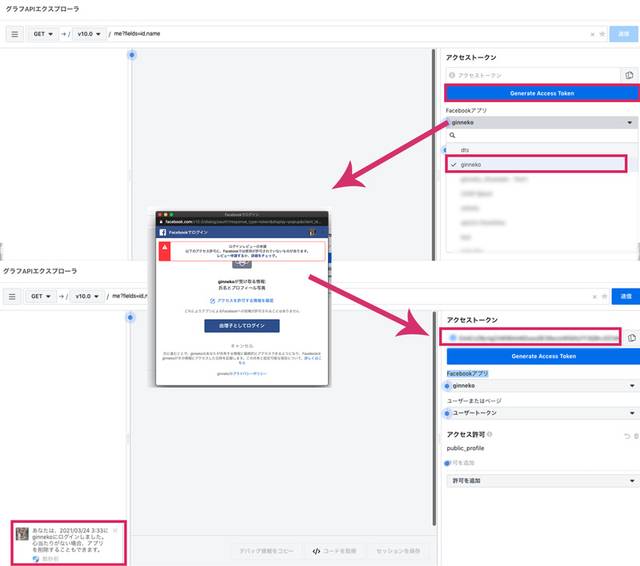The height and width of the screenshot is (566, 640).
Task: Click the Facebook logo in login popup
Action: click(x=162, y=232)
